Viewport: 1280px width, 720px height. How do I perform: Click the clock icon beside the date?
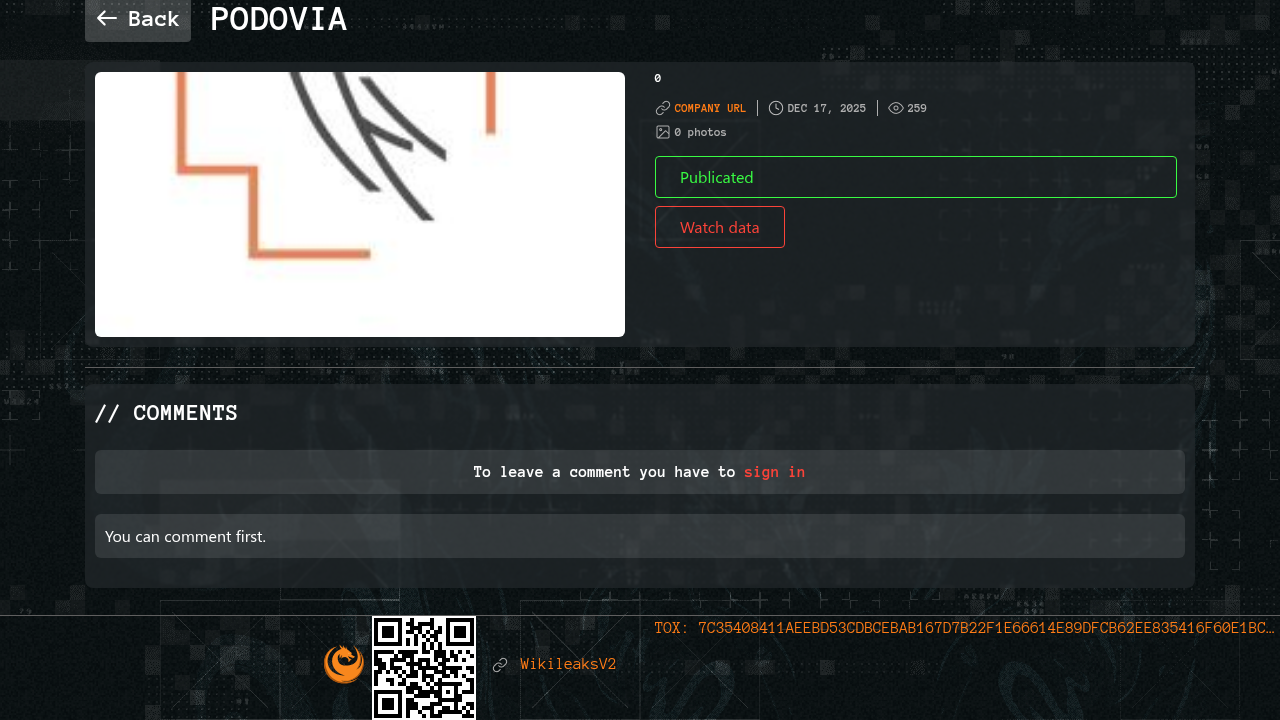(x=776, y=108)
